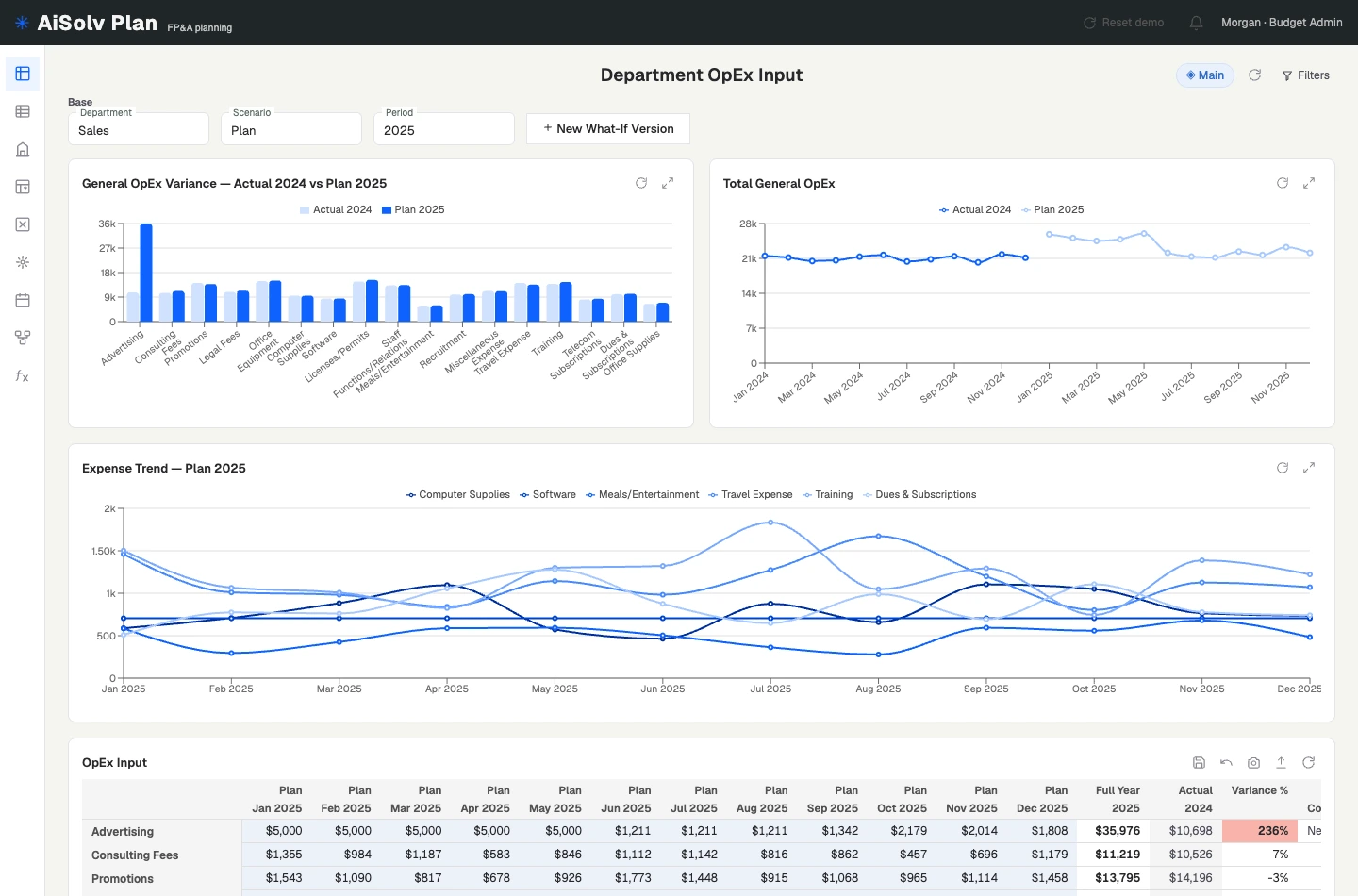The height and width of the screenshot is (896, 1358).
Task: Expand the General OpEx Variance chart fullscreen
Action: (668, 183)
